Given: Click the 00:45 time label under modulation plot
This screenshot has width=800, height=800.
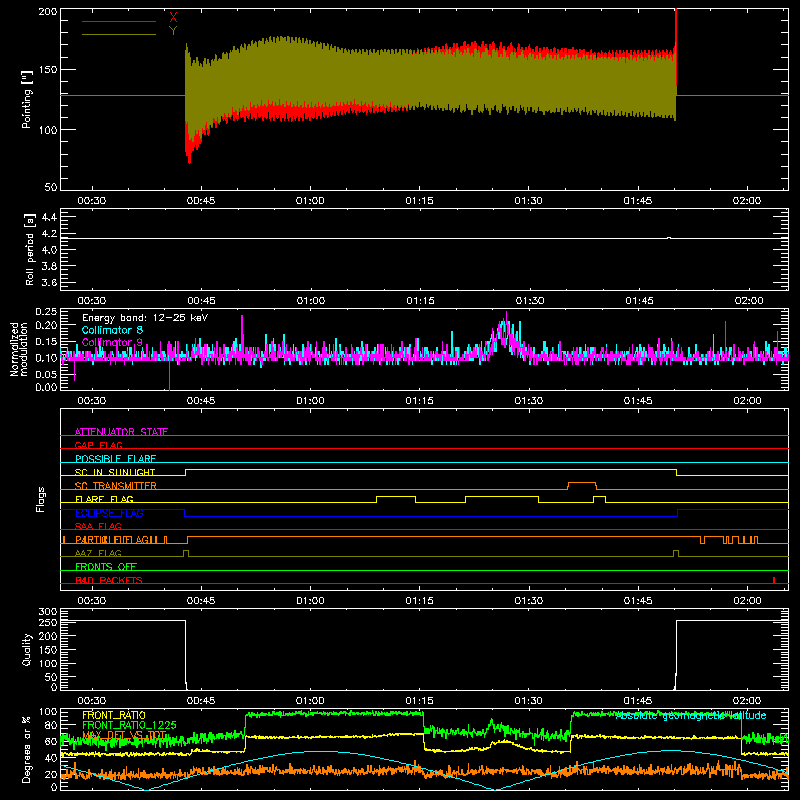Looking at the screenshot, I should click(201, 401).
